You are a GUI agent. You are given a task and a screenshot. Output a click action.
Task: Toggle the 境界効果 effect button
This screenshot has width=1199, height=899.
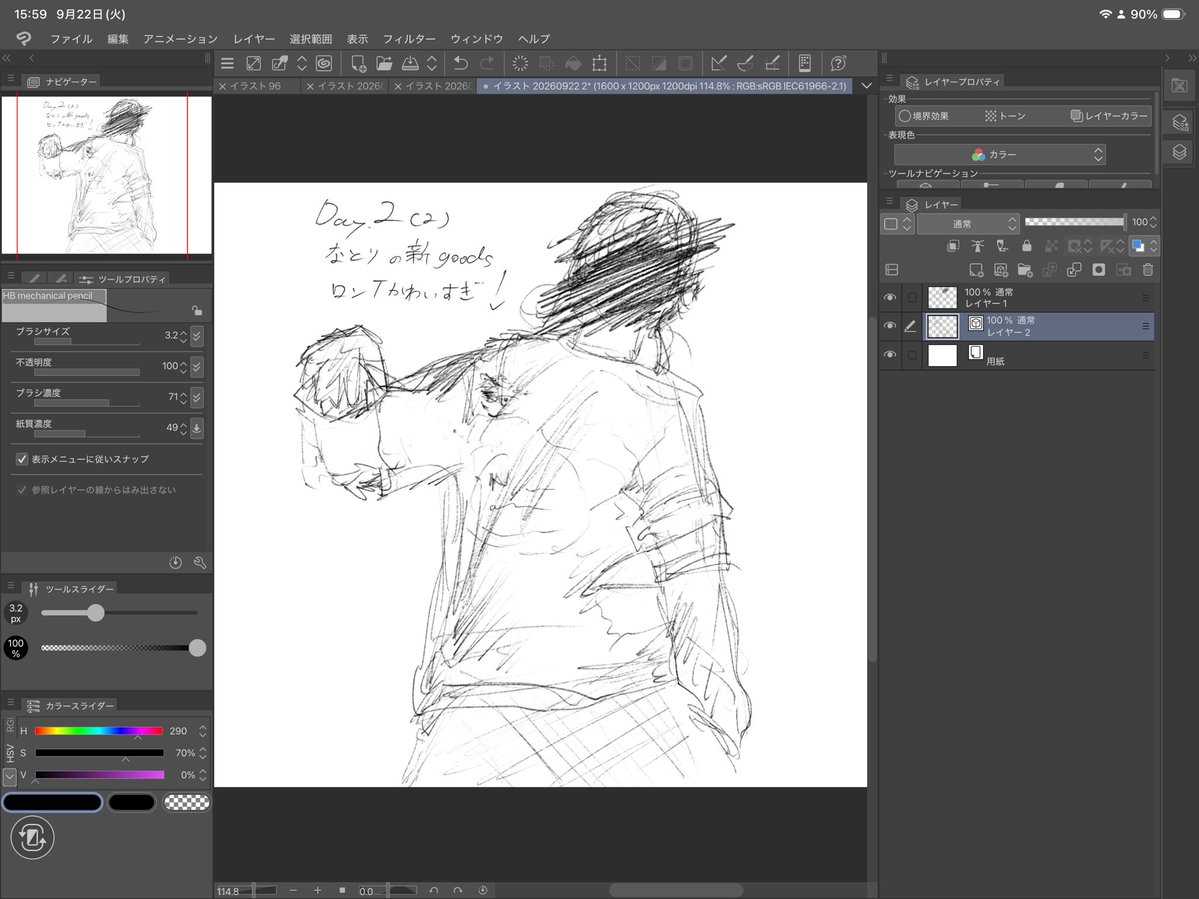[924, 116]
